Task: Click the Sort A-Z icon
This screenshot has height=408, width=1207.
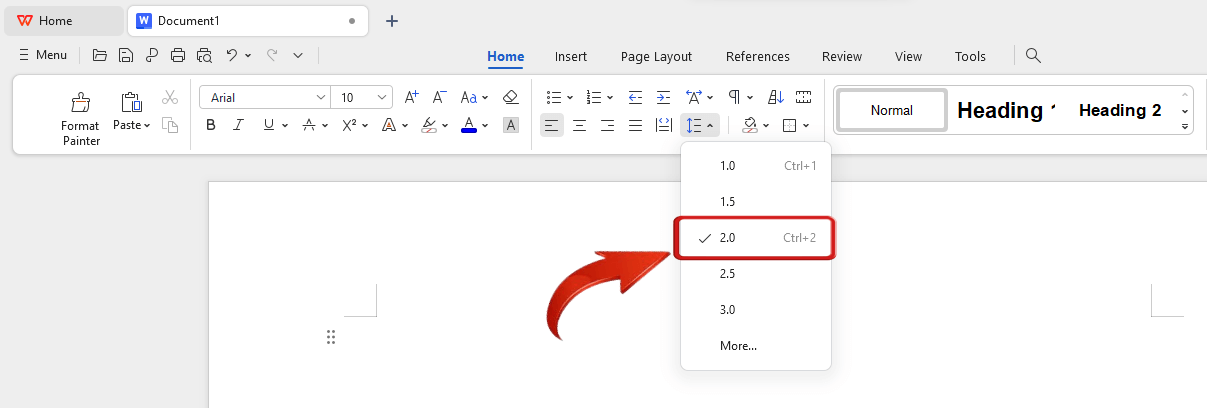Action: (776, 97)
